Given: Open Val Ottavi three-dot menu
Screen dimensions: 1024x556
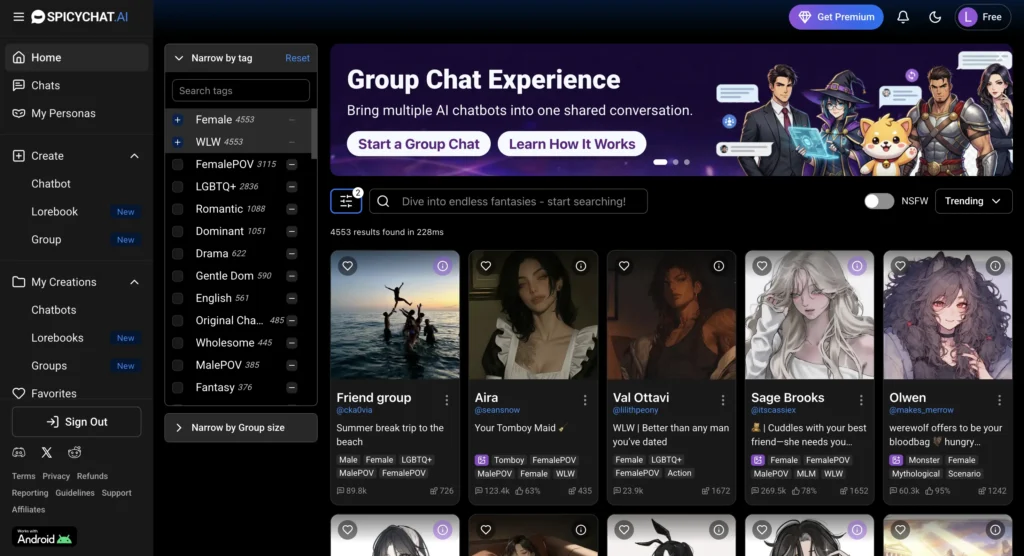Looking at the screenshot, I should (x=723, y=400).
